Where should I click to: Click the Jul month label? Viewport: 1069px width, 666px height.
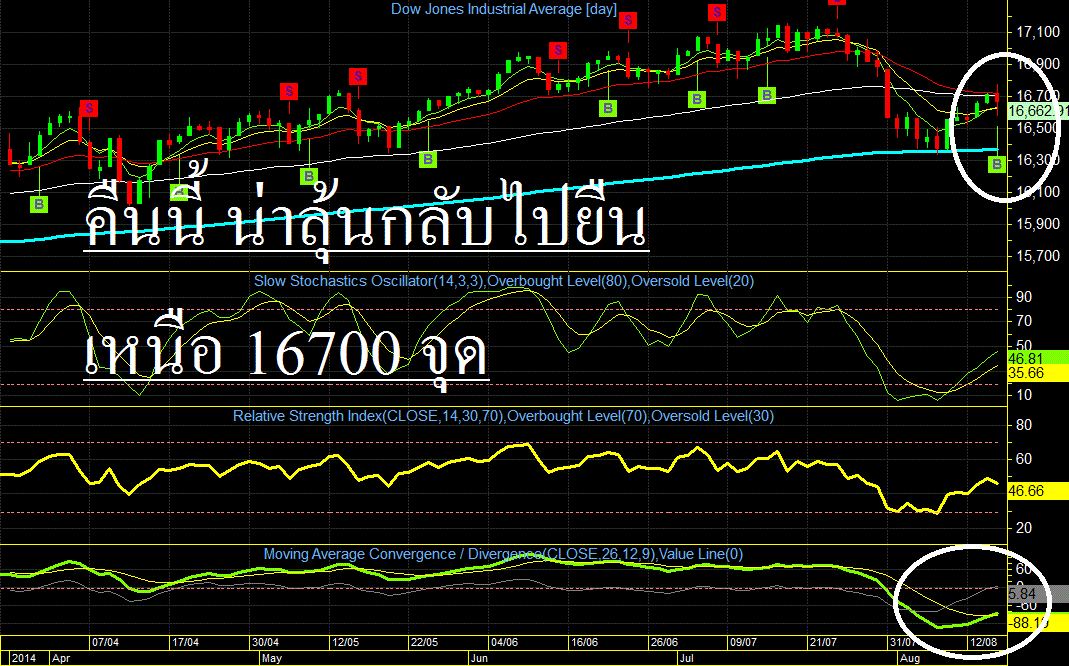tap(687, 659)
